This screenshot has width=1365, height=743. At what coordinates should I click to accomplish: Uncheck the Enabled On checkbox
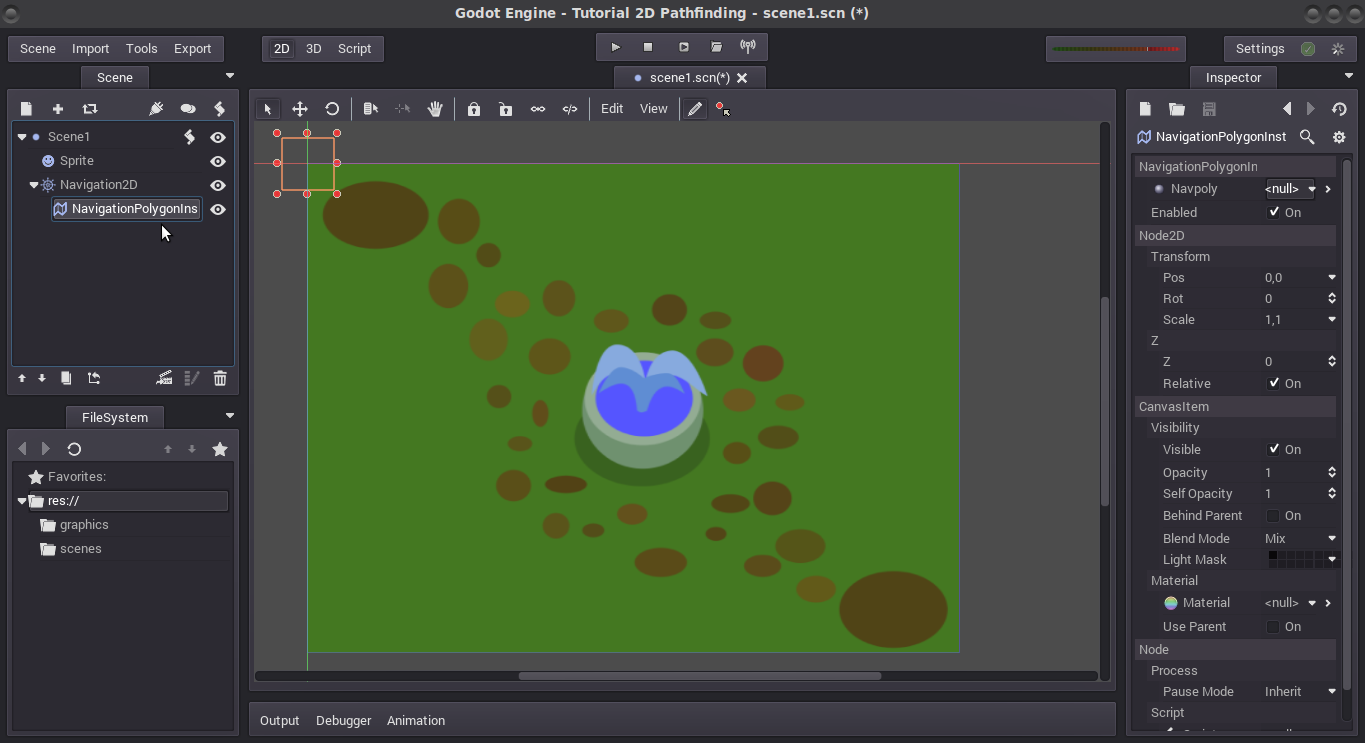(1274, 212)
